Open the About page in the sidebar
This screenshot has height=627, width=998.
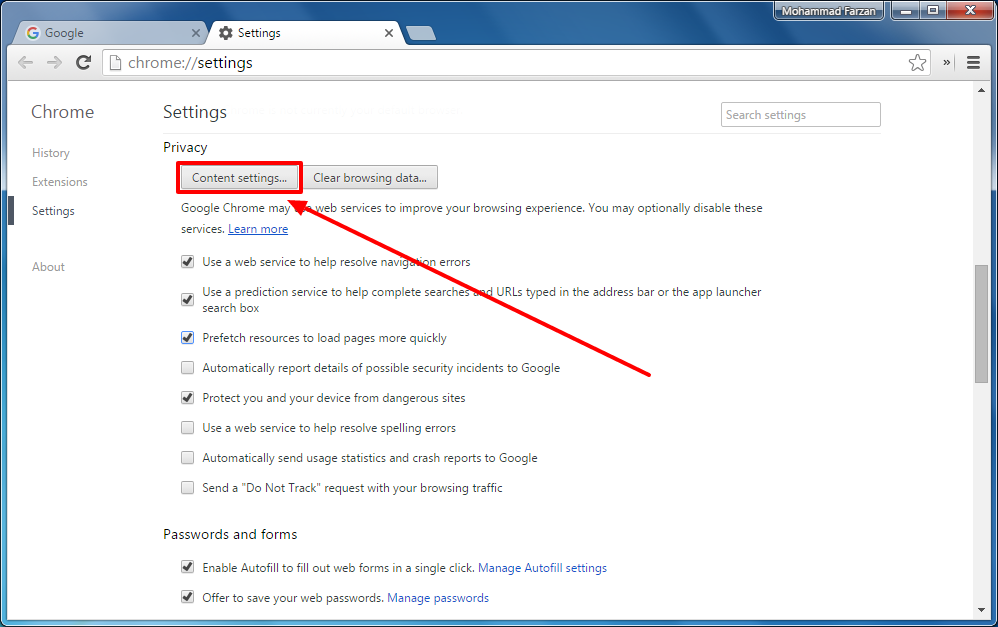click(x=48, y=267)
